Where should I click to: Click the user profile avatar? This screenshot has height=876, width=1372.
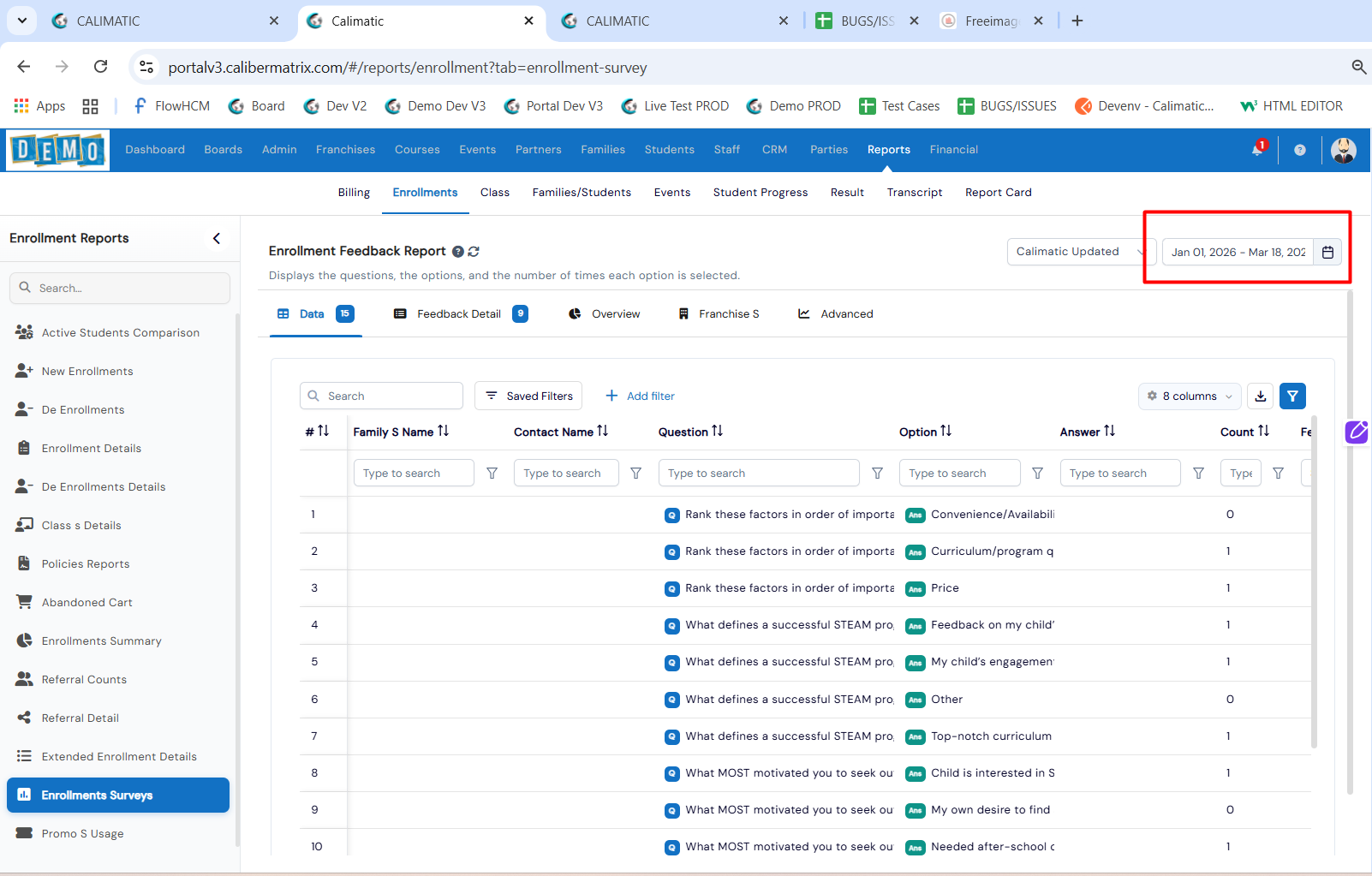[x=1343, y=150]
